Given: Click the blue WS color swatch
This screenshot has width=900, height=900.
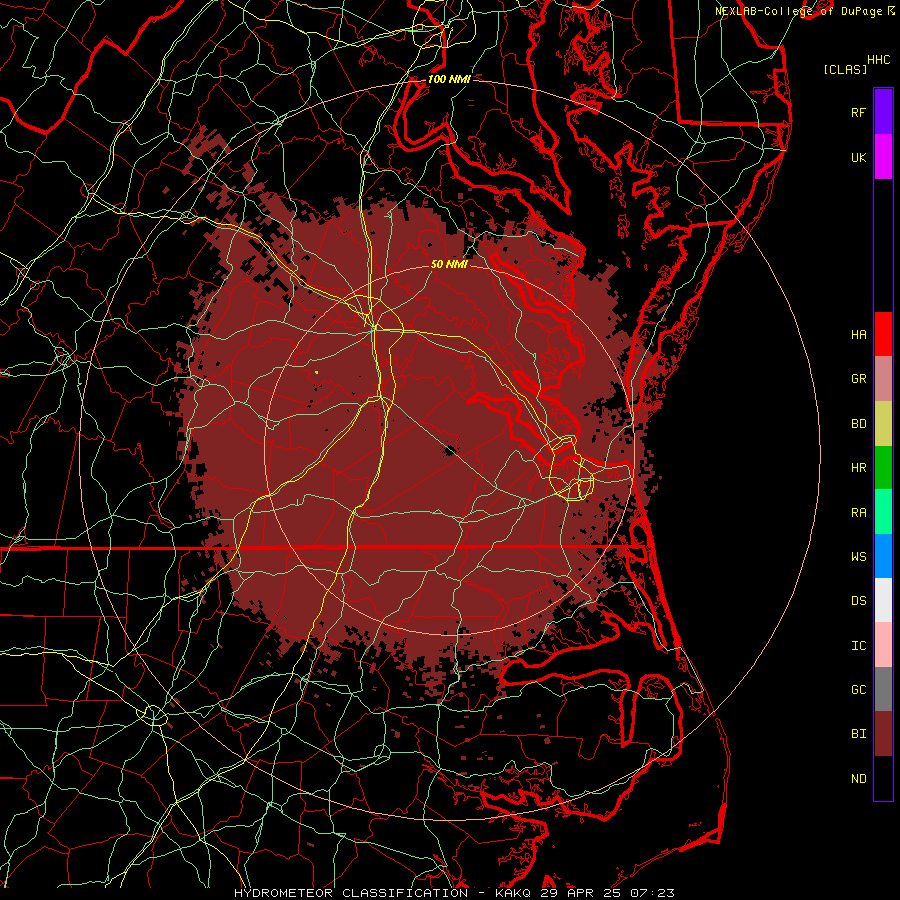Looking at the screenshot, I should coord(883,556).
